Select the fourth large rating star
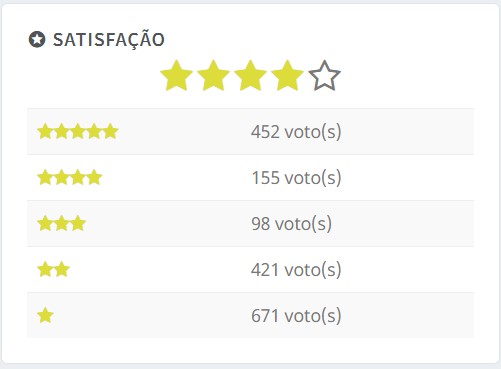This screenshot has height=369, width=501. (287, 76)
